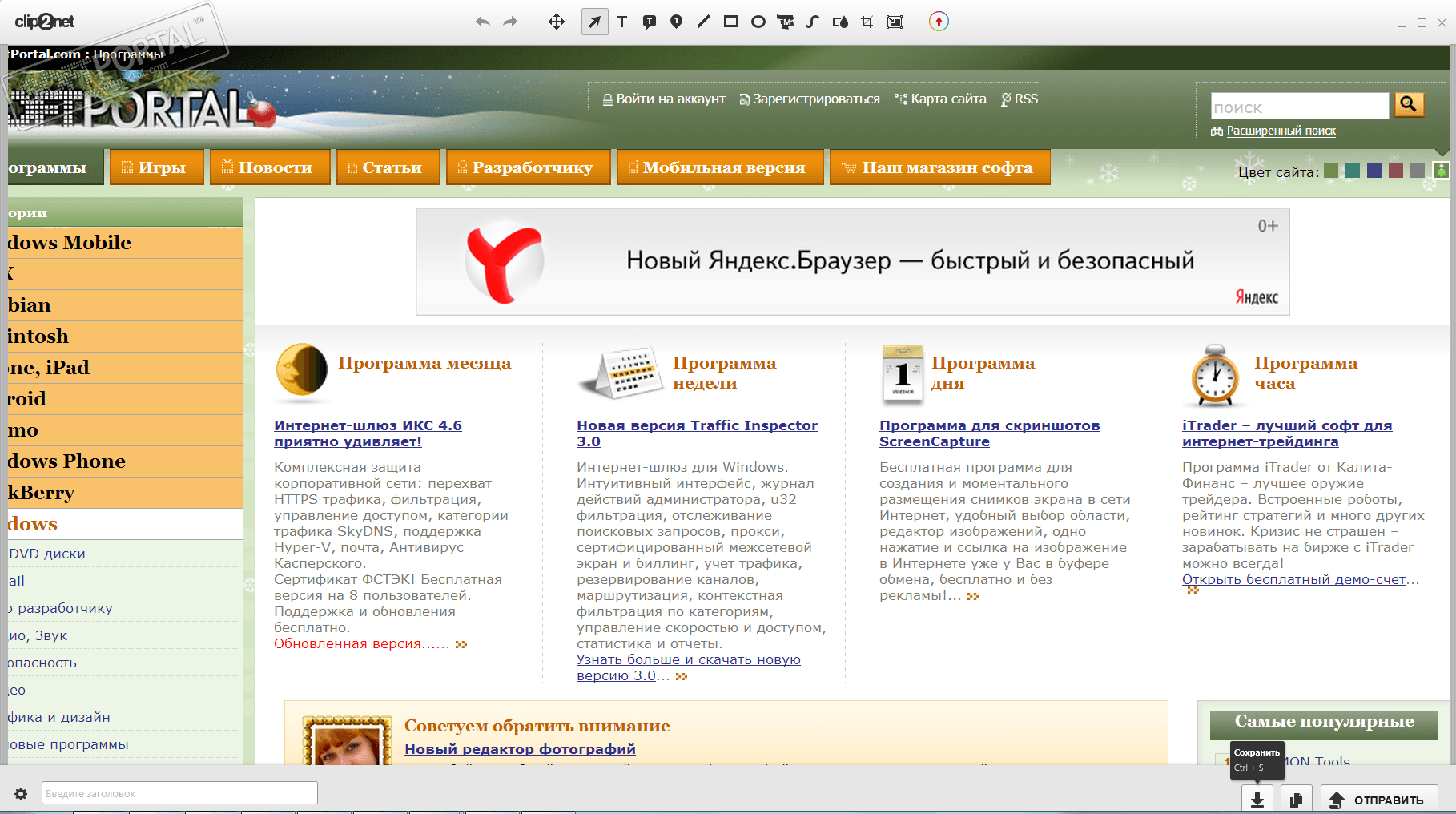
Task: Select the blur droplet tool
Action: coord(840,22)
